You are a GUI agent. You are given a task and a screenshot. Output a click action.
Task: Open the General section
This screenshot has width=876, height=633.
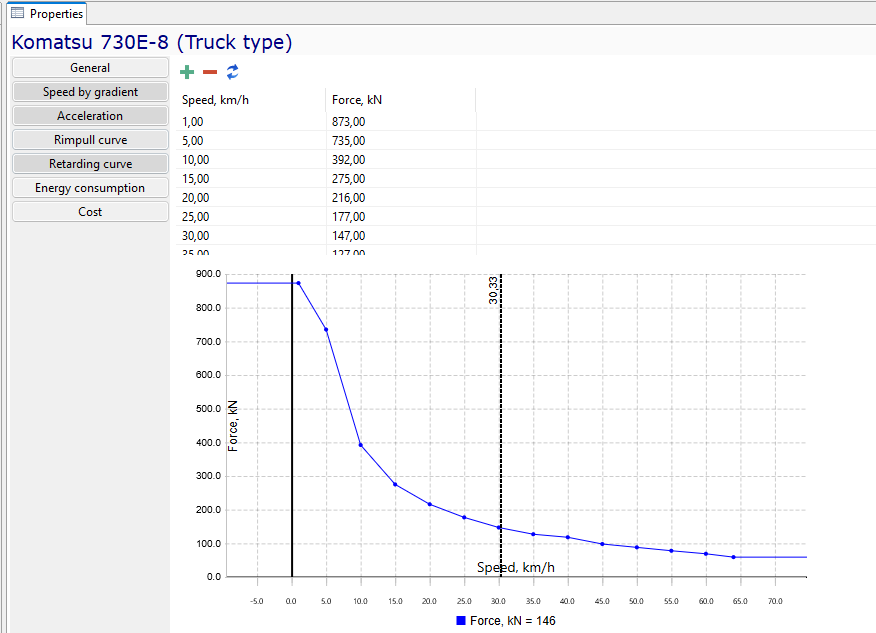(x=90, y=68)
